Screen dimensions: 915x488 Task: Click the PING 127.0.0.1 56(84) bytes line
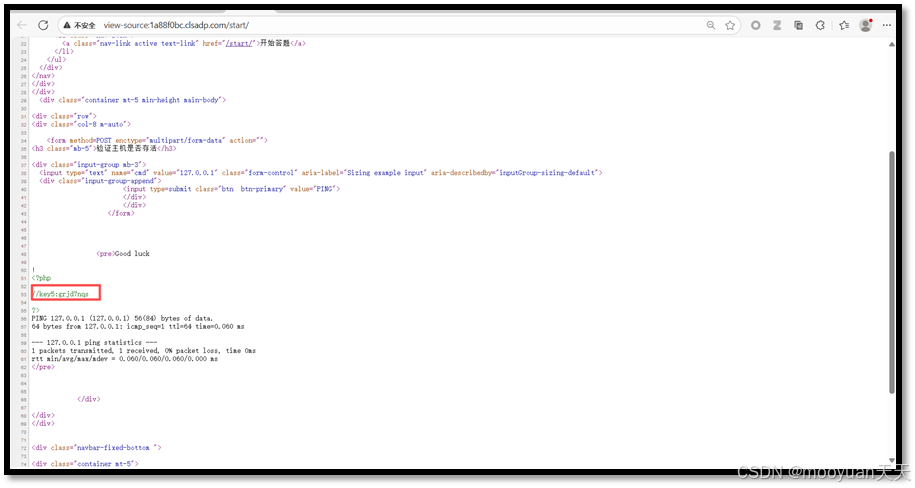tap(123, 318)
